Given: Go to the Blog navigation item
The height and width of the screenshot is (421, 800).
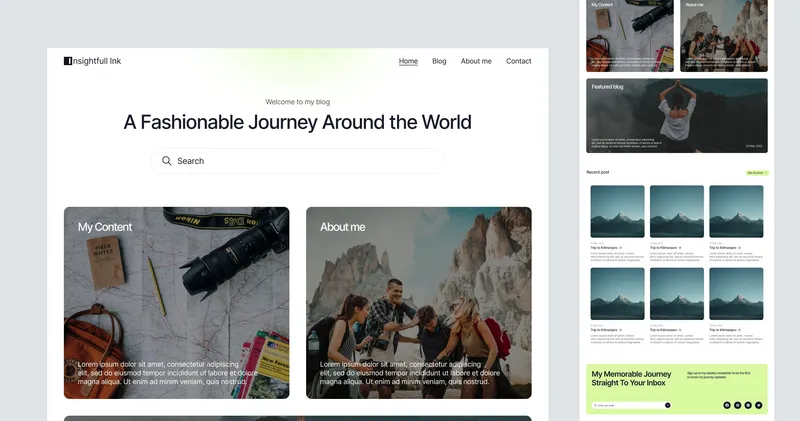Looking at the screenshot, I should [x=439, y=61].
